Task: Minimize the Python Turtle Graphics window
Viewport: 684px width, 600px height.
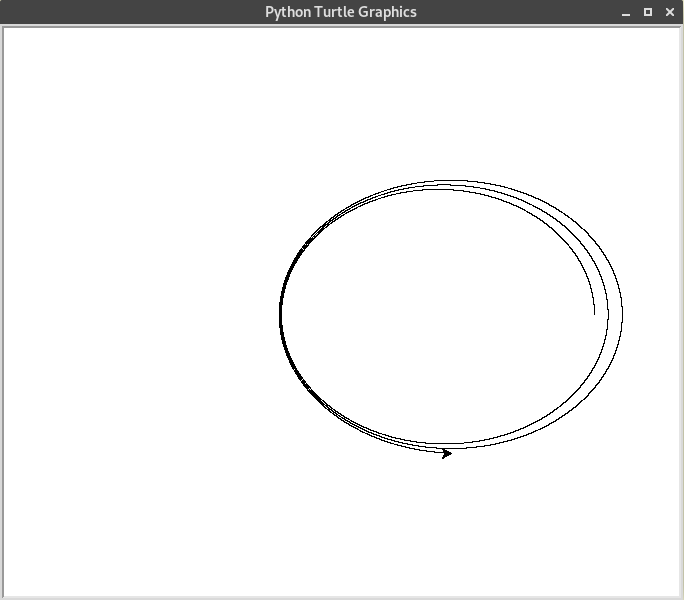Action: (x=626, y=13)
